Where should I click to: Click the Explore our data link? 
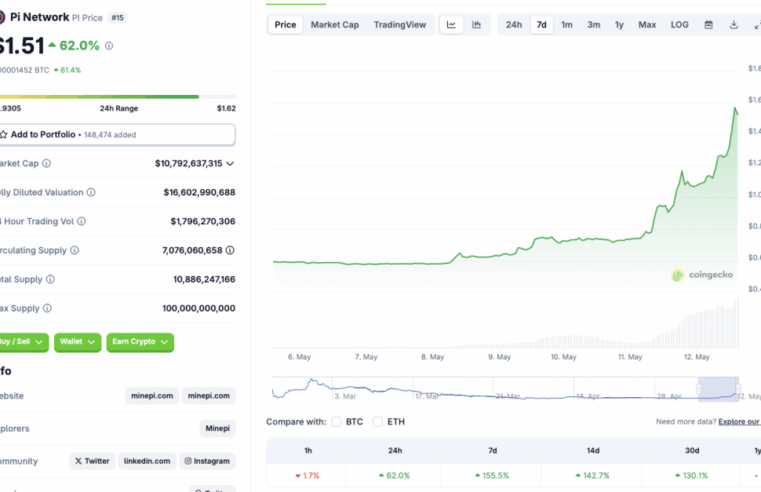click(739, 422)
